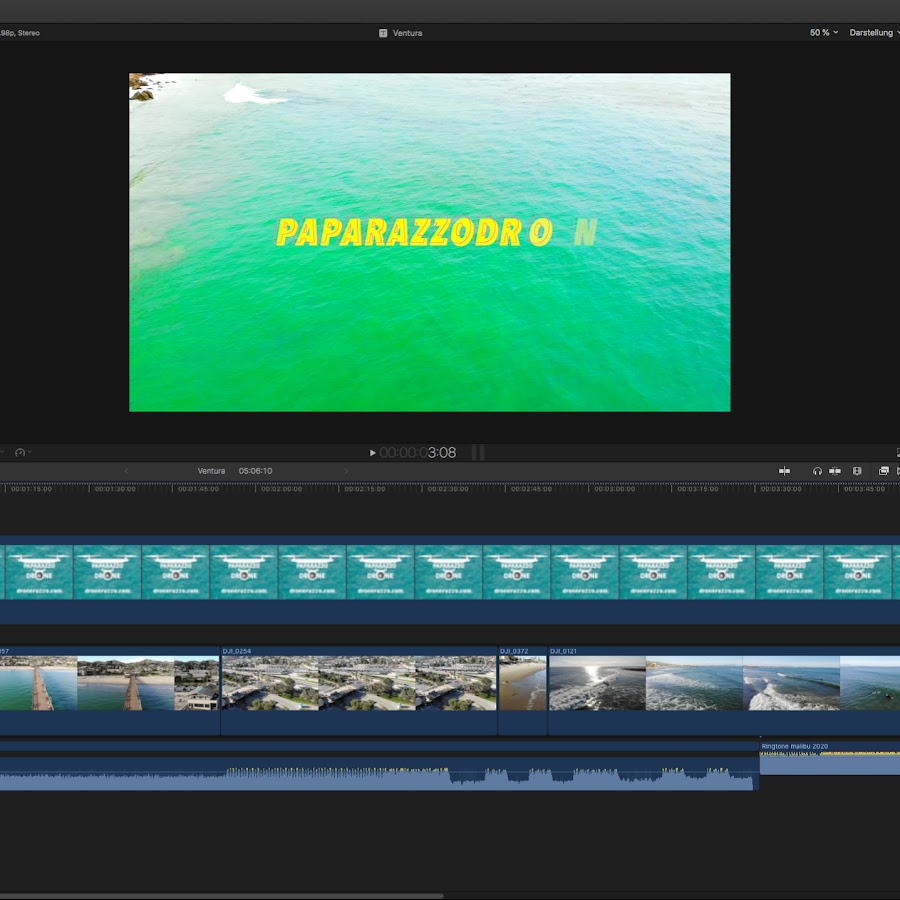The width and height of the screenshot is (900, 900).
Task: Go forward in timeline history arrow
Action: click(346, 471)
